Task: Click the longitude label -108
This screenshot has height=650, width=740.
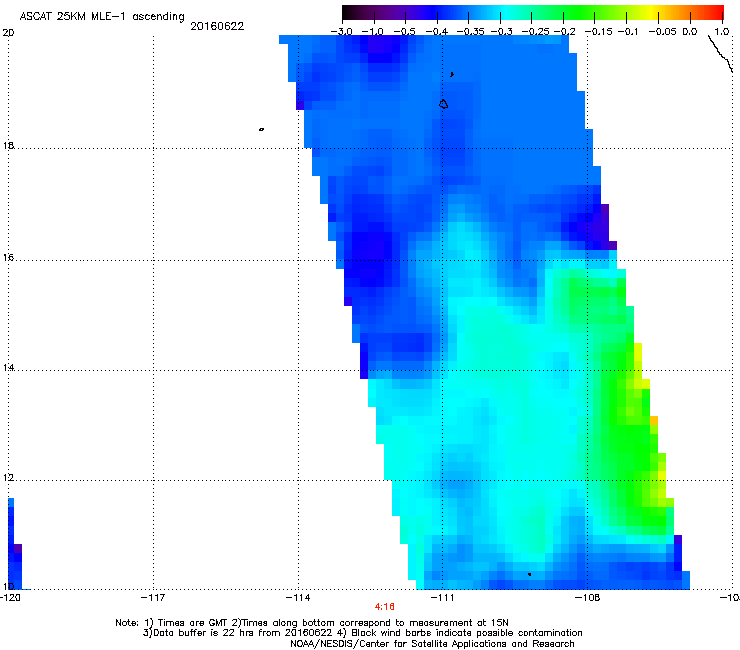Action: coord(588,598)
